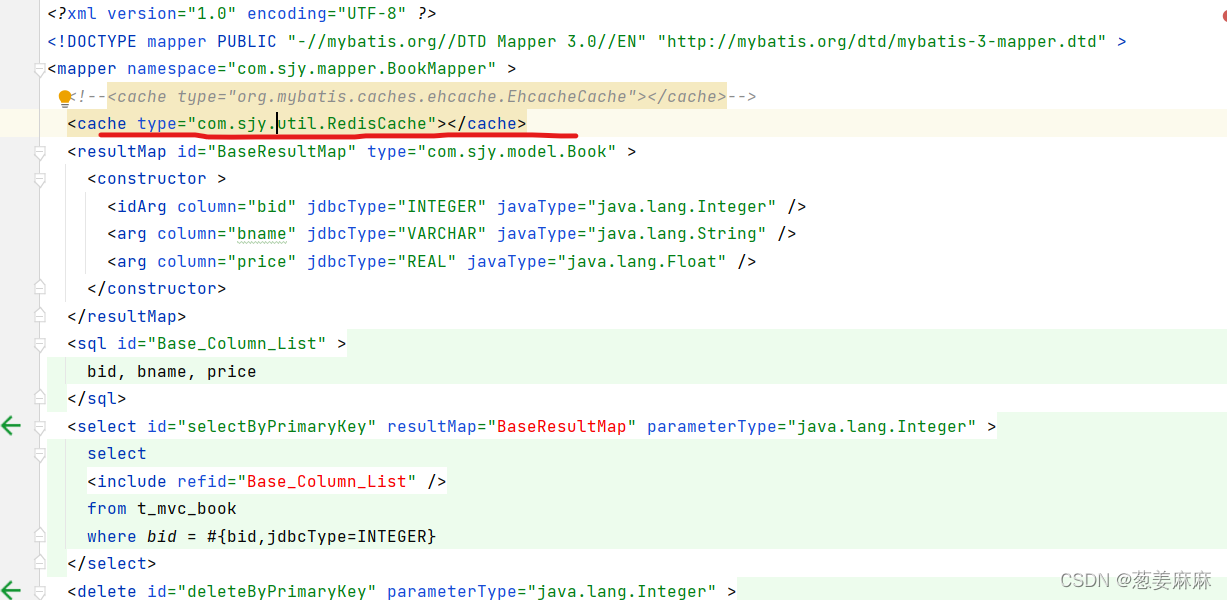
Task: Click the "-//mybatis.org//DTD Mapper 3.0//EN" string
Action: 467,42
